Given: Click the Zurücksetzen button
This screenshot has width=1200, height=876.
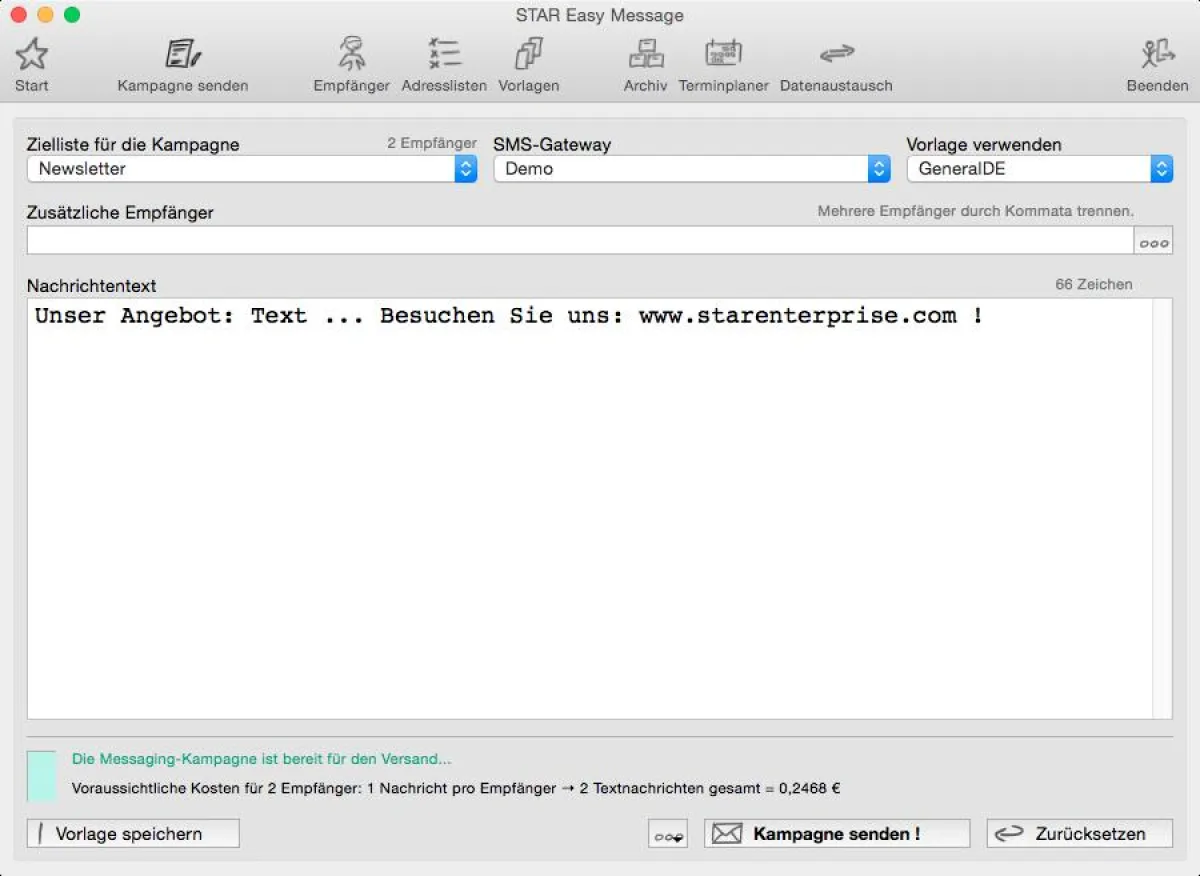Looking at the screenshot, I should 1079,832.
